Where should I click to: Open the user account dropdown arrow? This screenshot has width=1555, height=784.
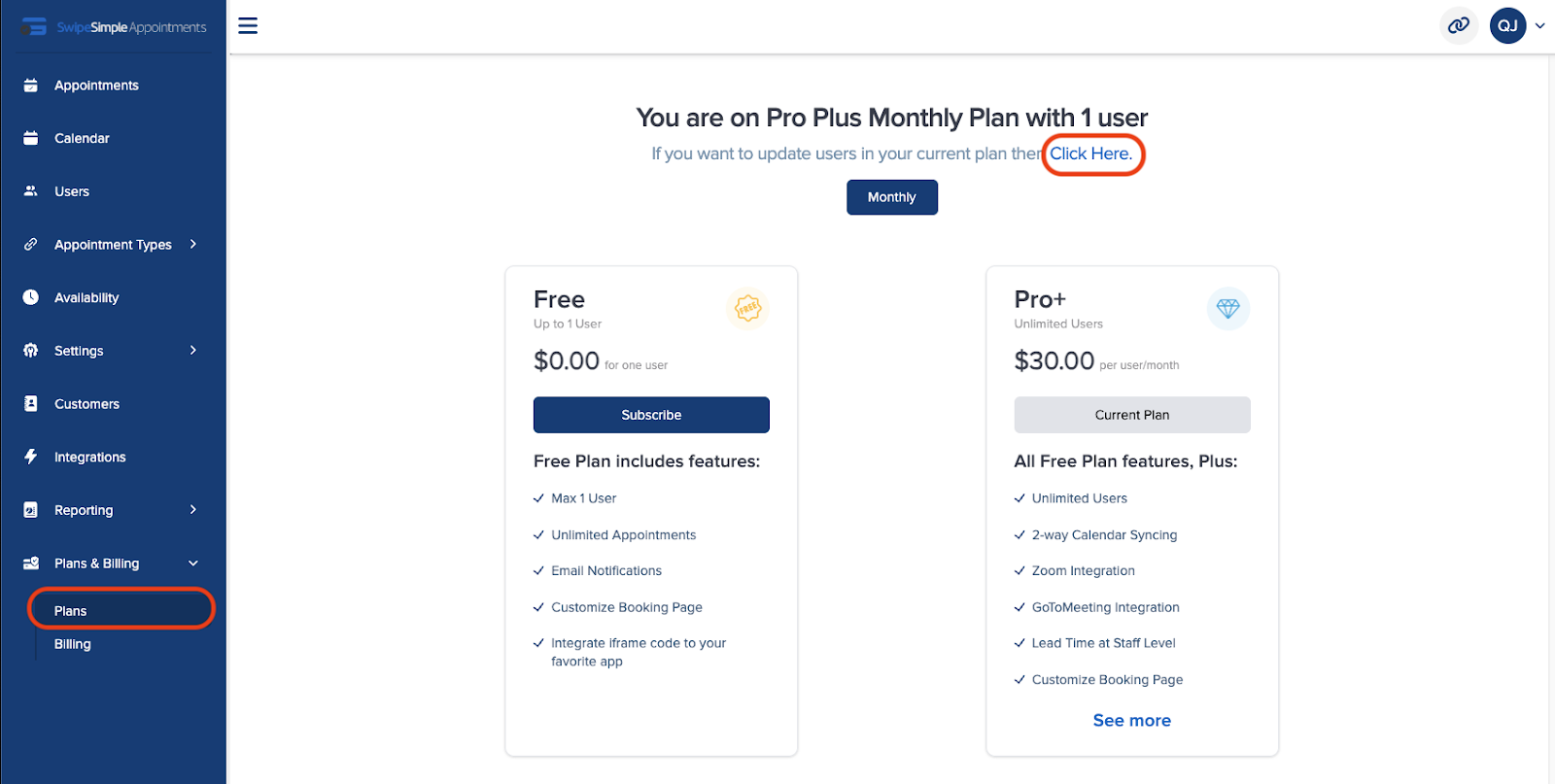click(1539, 26)
